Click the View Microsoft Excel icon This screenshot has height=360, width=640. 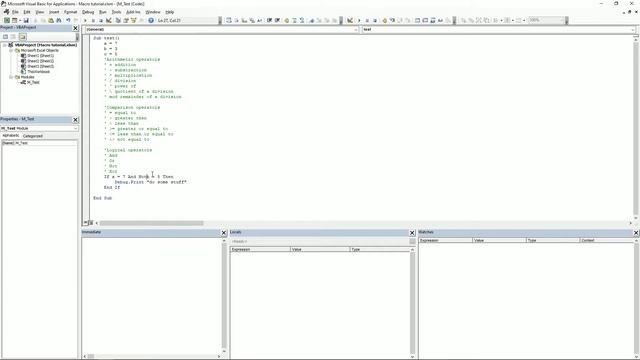pyautogui.click(x=7, y=20)
